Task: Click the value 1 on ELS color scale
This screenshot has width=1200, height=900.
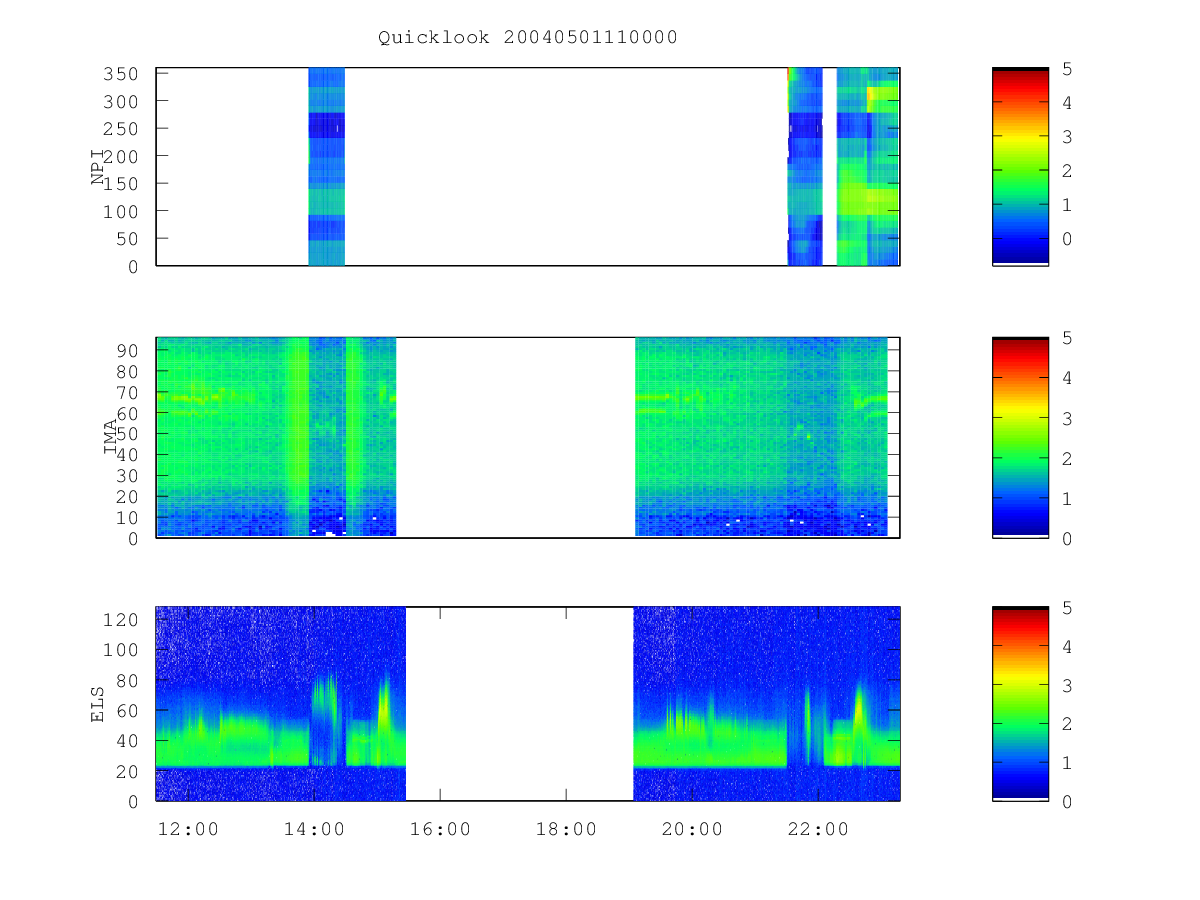Action: (x=1068, y=763)
